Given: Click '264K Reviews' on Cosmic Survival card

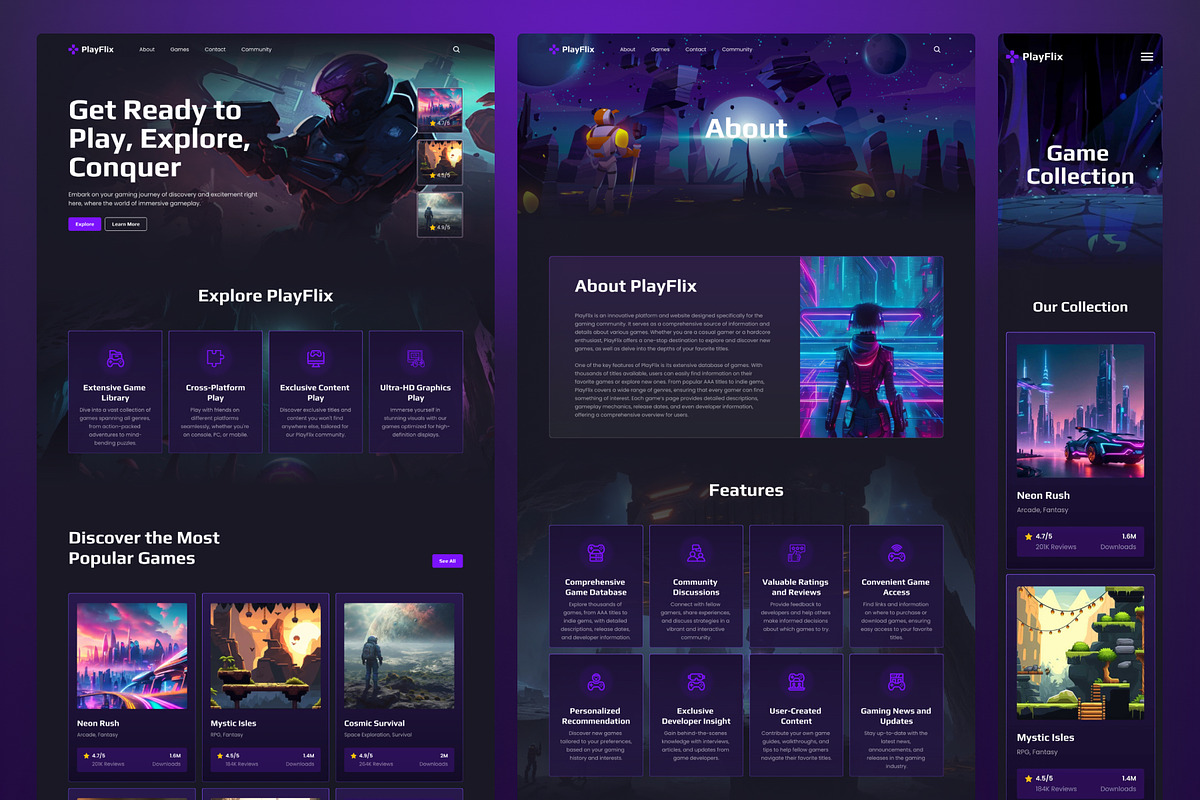Looking at the screenshot, I should pos(375,764).
